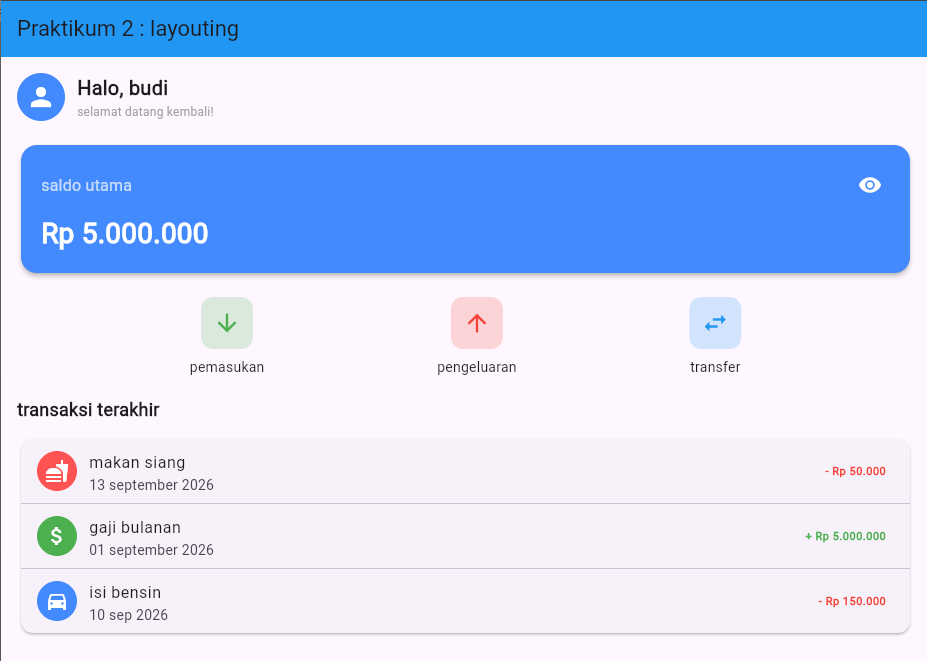The height and width of the screenshot is (661, 927).
Task: Click the blue user profile avatar
Action: click(41, 97)
